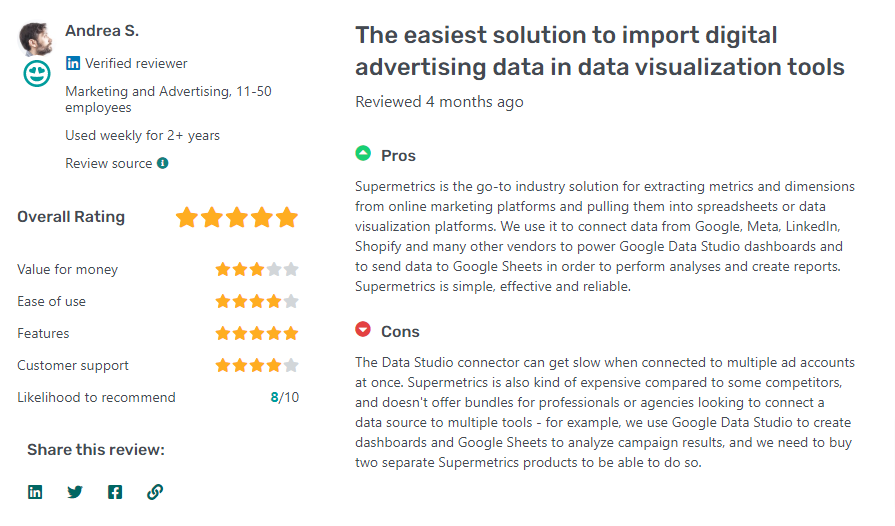This screenshot has width=895, height=526.
Task: Click the Verified reviewer label
Action: coord(136,63)
